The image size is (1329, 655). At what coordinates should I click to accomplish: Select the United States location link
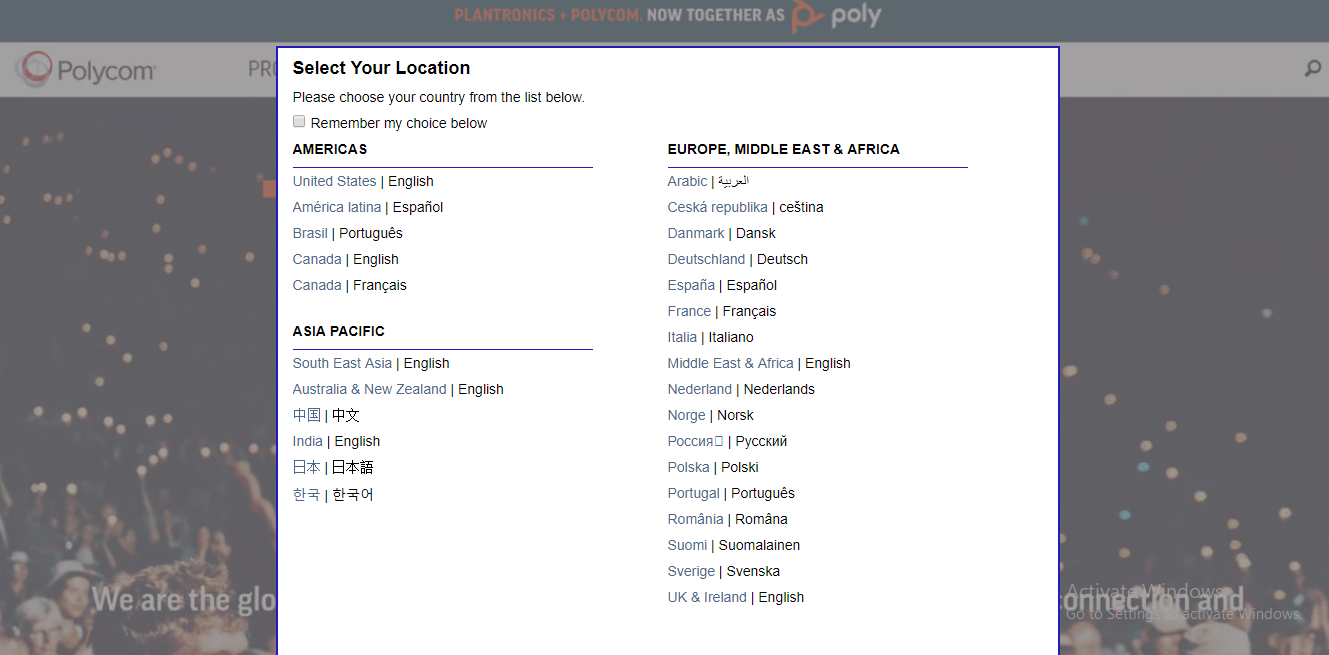[334, 181]
